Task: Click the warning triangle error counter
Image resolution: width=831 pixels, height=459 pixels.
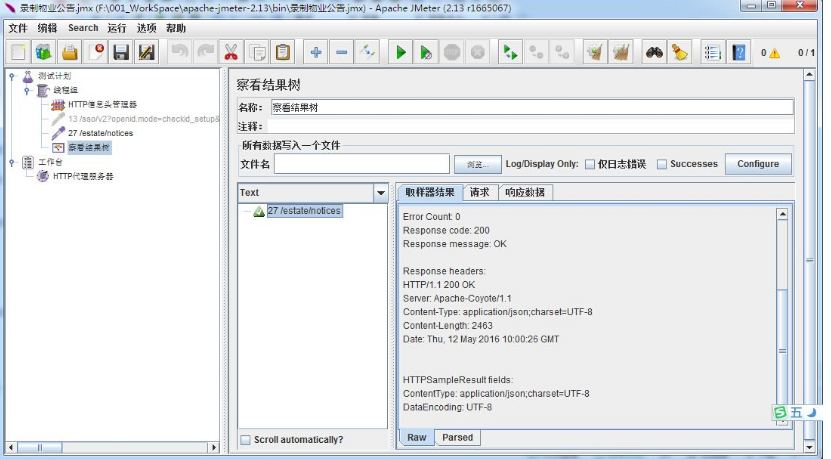Action: [x=774, y=53]
